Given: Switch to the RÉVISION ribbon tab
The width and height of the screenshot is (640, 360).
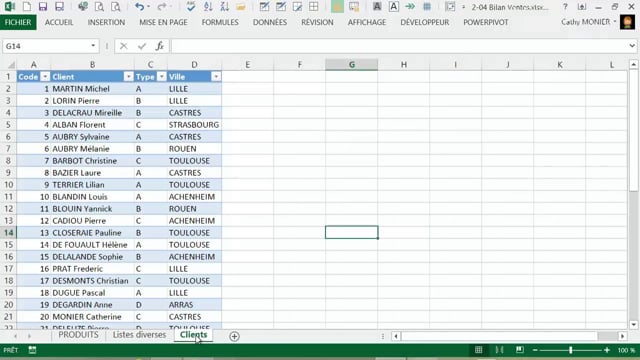Looking at the screenshot, I should 317,22.
